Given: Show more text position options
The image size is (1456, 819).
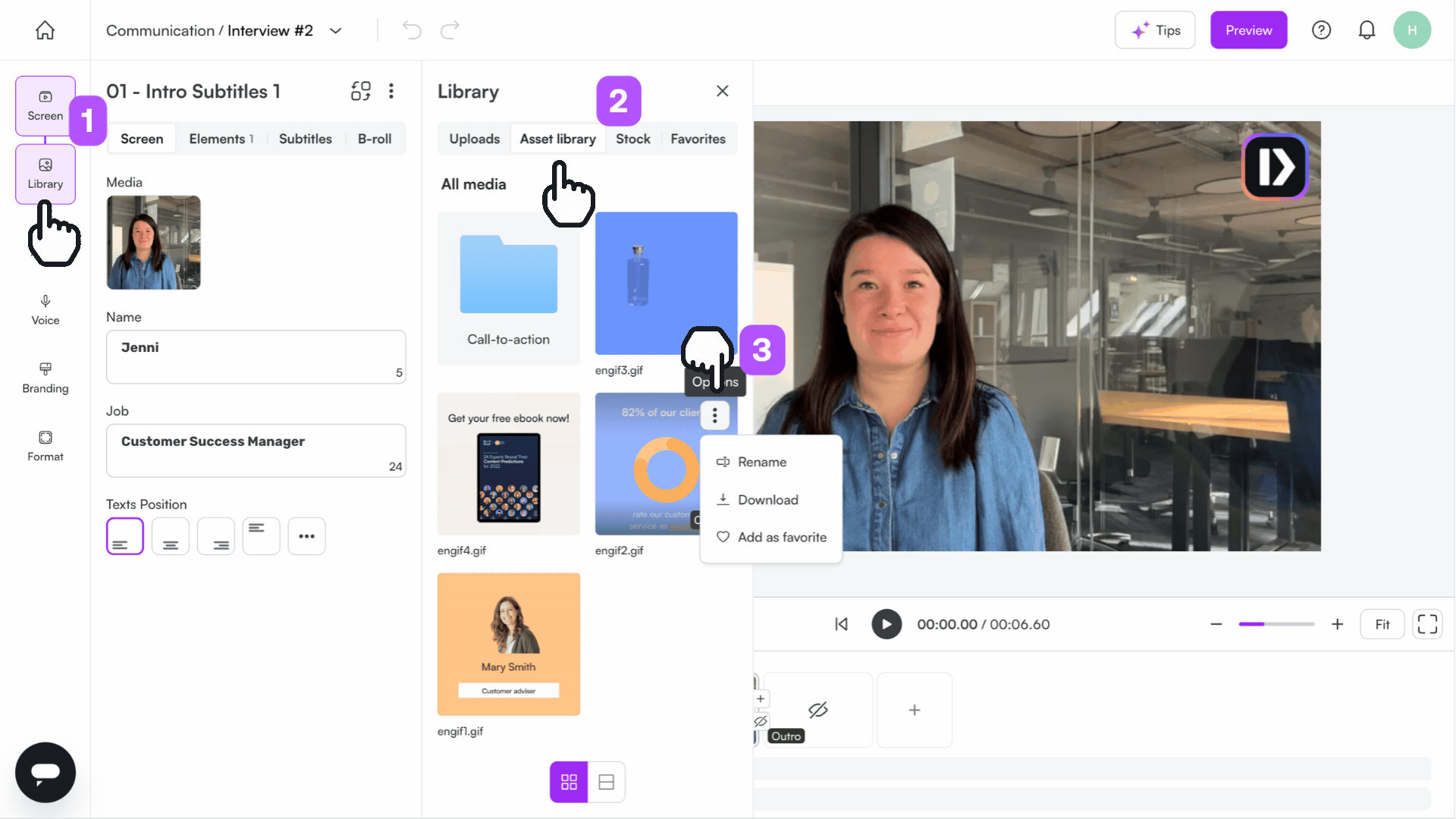Looking at the screenshot, I should [x=307, y=536].
